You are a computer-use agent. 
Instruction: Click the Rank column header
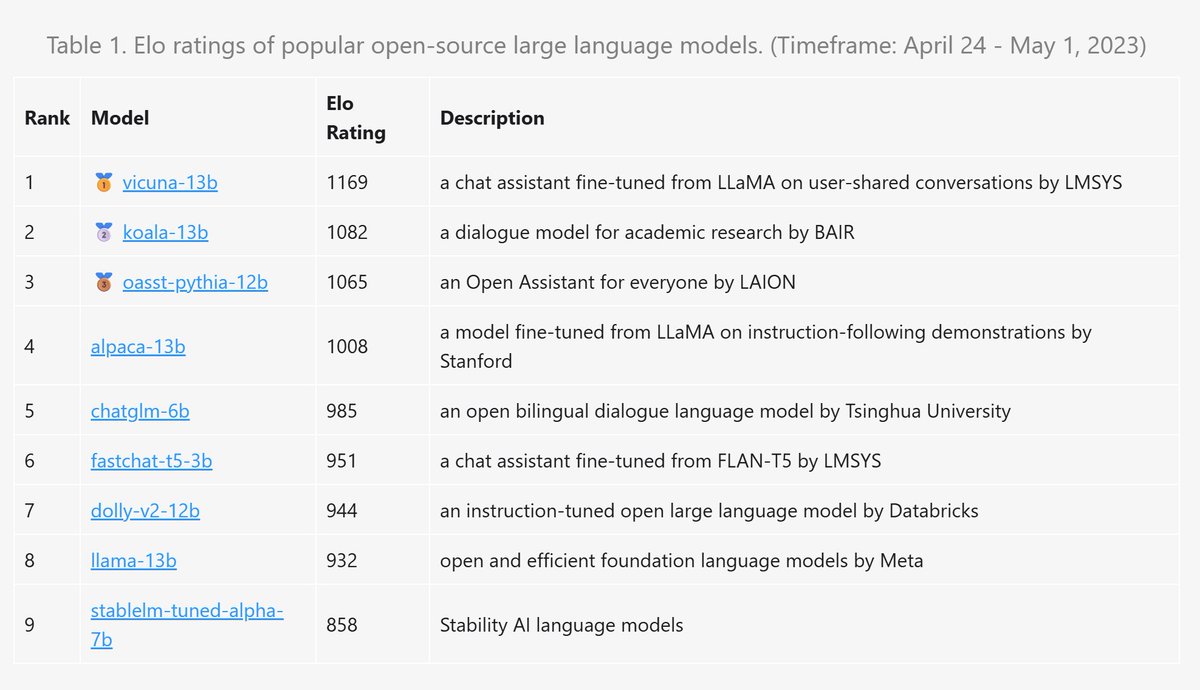pos(47,118)
